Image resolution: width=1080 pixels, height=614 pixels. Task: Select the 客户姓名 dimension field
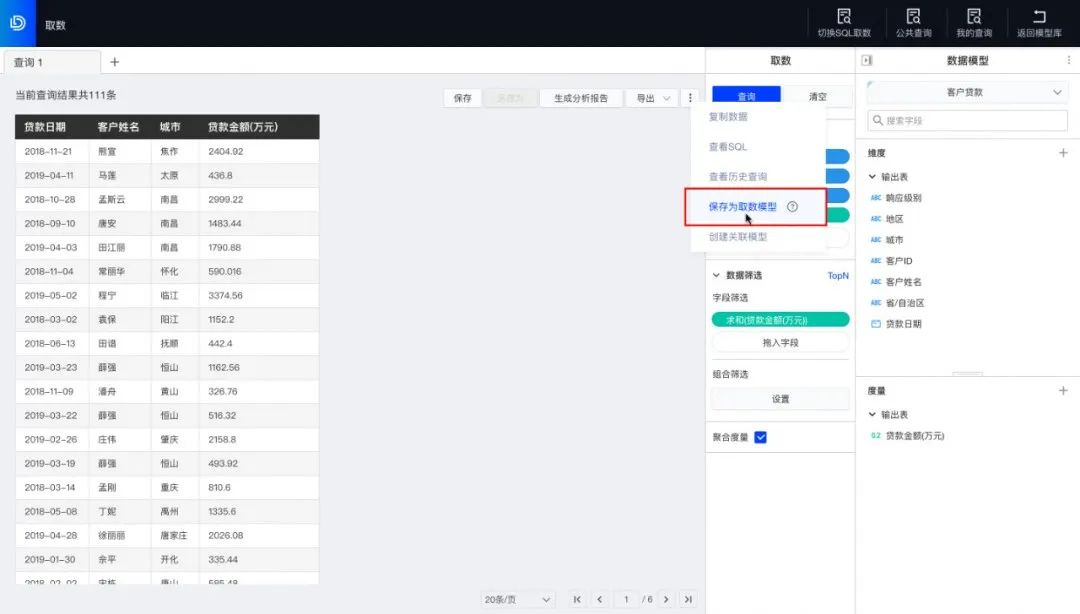point(903,282)
